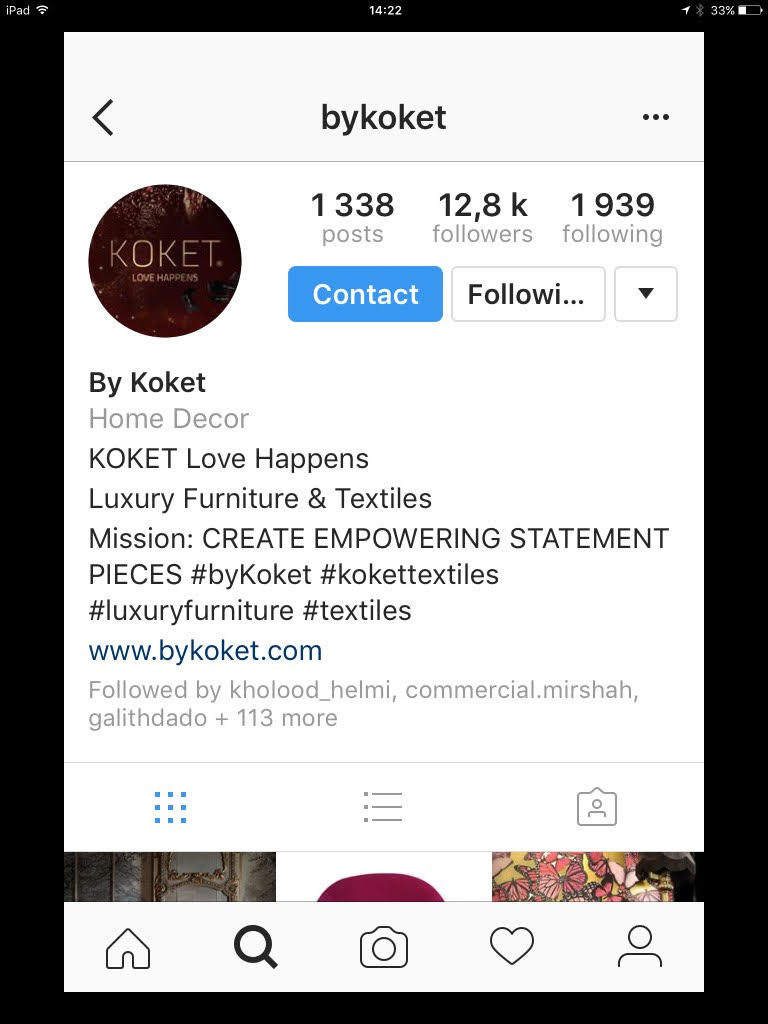Switch to grid view of posts
This screenshot has height=1024, width=768.
coord(170,807)
